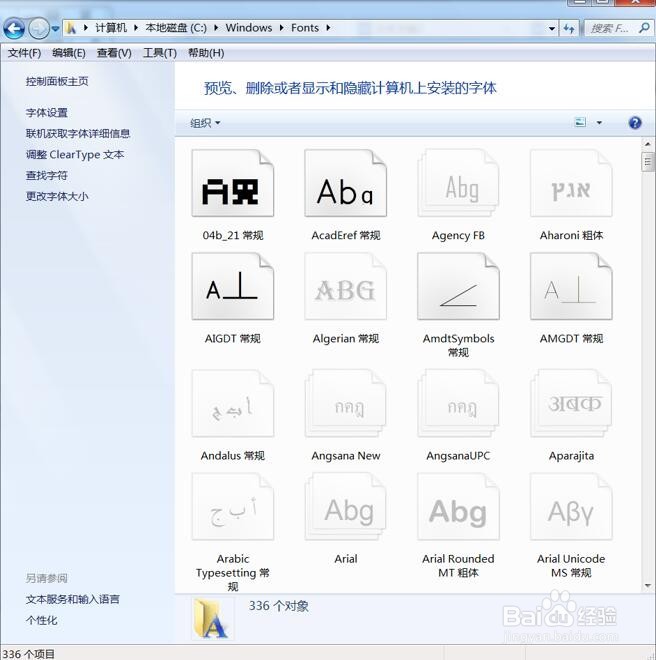This screenshot has height=660, width=656.
Task: Expand the address bar history dropdown
Action: [x=552, y=29]
